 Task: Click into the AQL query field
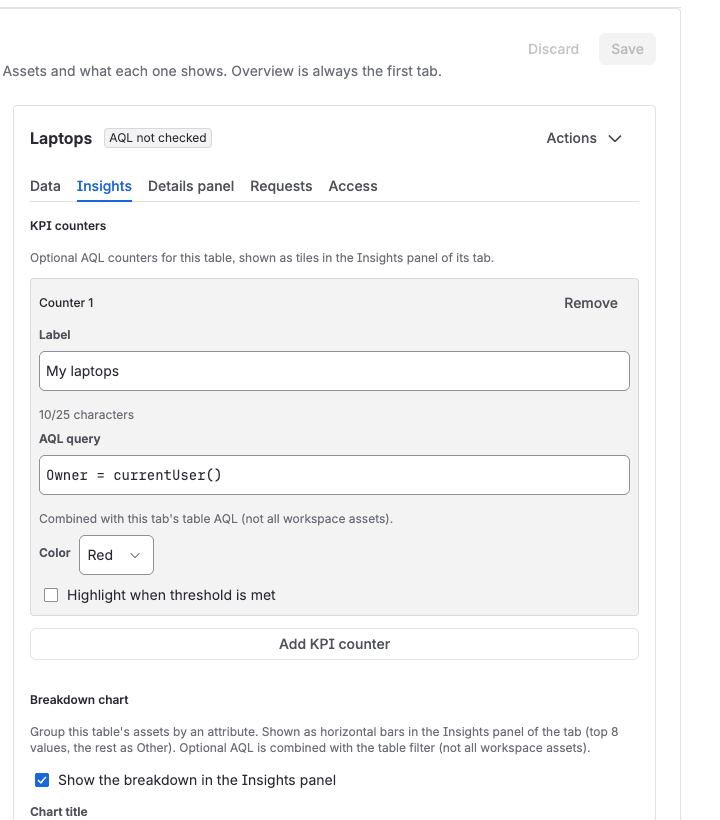pos(334,475)
